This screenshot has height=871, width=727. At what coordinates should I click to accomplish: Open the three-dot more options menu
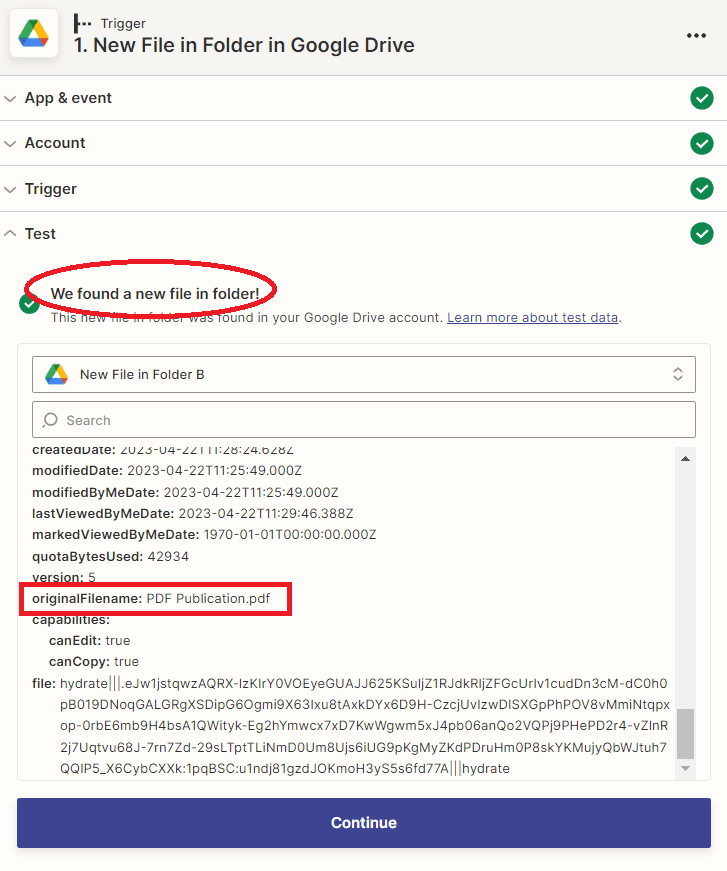(x=696, y=35)
